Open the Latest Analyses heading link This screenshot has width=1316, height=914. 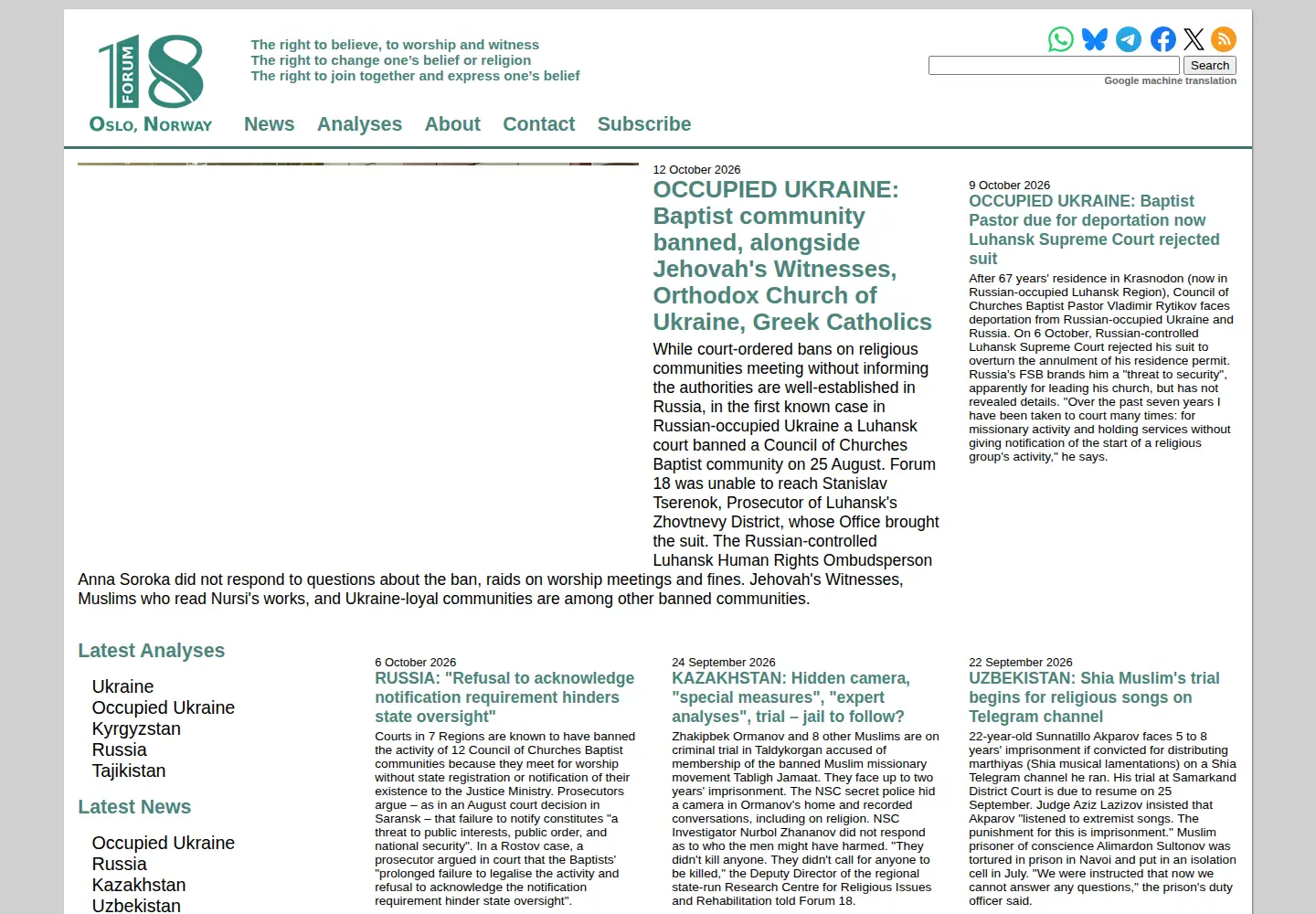(152, 651)
